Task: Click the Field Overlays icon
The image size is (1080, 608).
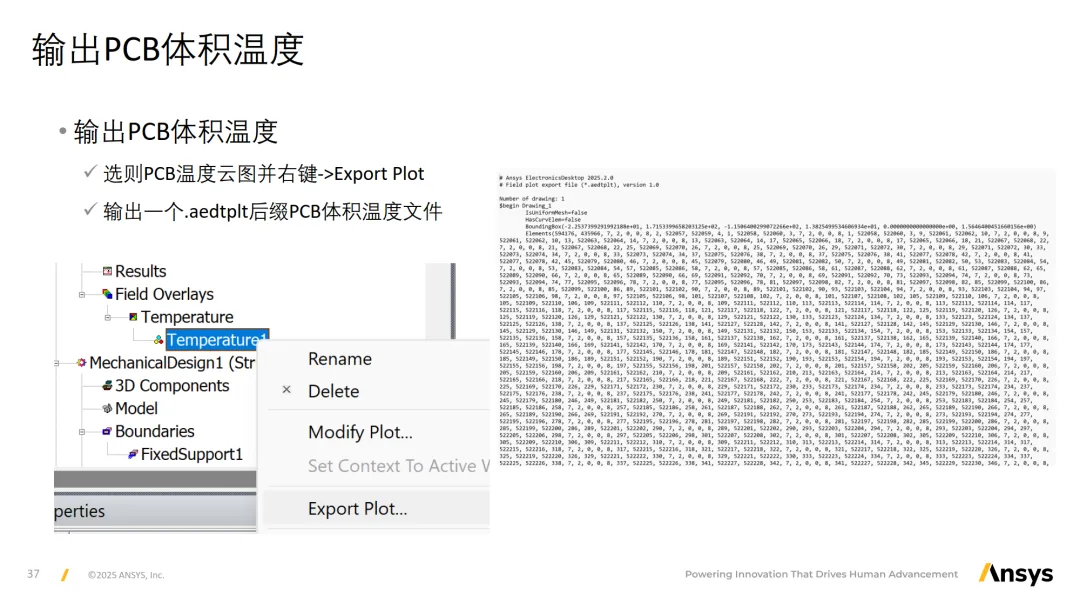Action: (x=107, y=294)
